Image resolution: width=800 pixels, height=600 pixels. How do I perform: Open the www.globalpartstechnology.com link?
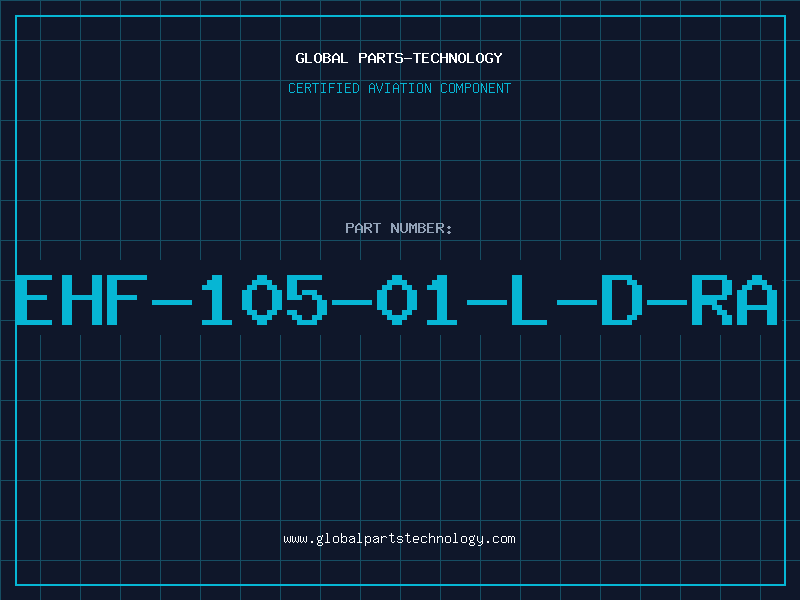coord(399,539)
